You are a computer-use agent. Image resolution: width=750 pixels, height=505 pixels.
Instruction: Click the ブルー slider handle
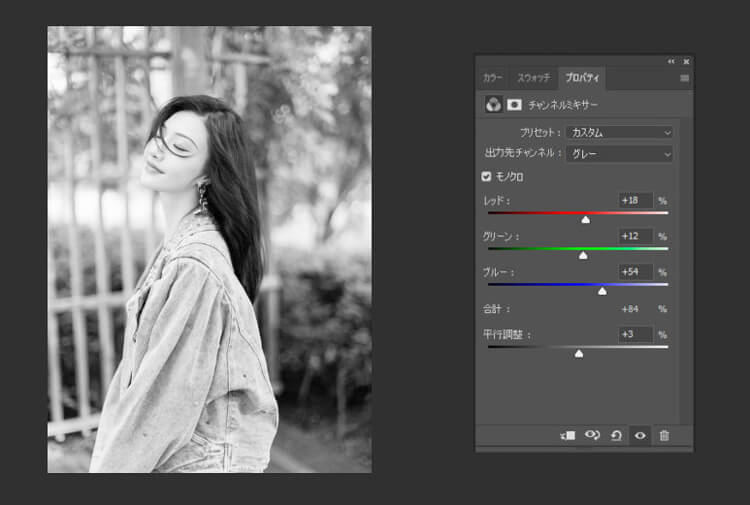(602, 291)
